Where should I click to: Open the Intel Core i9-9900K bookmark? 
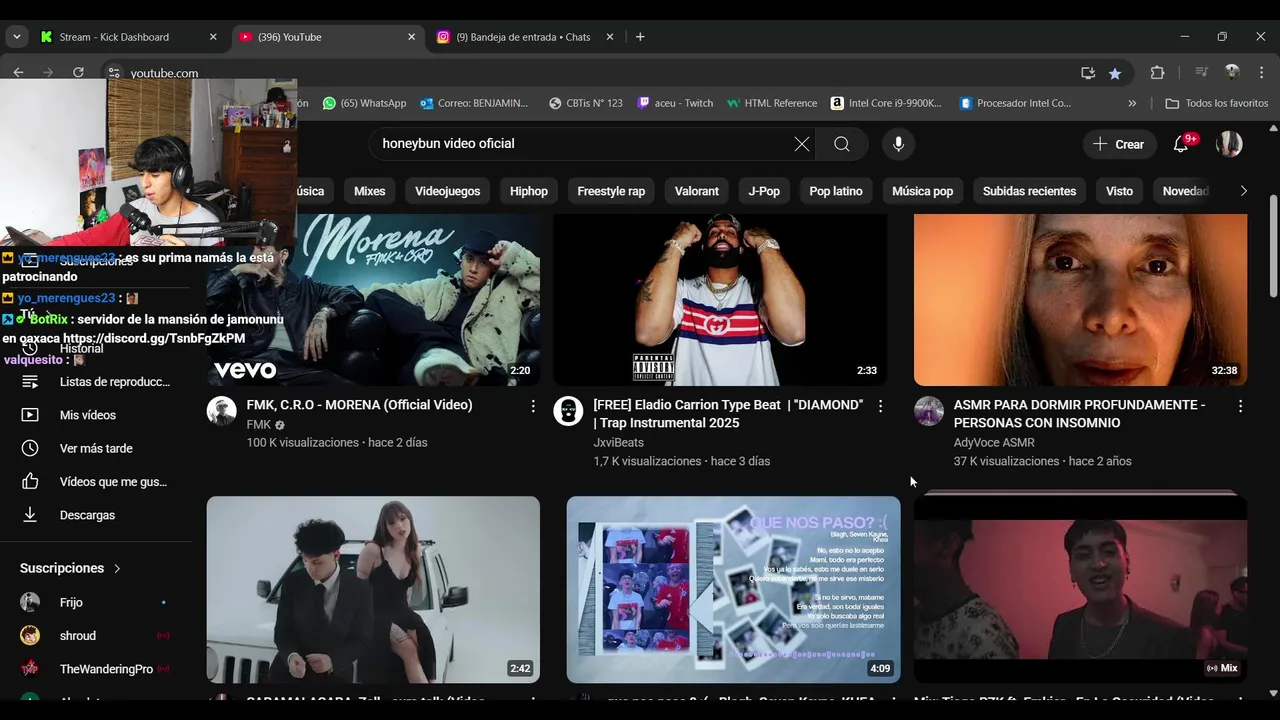tap(886, 103)
